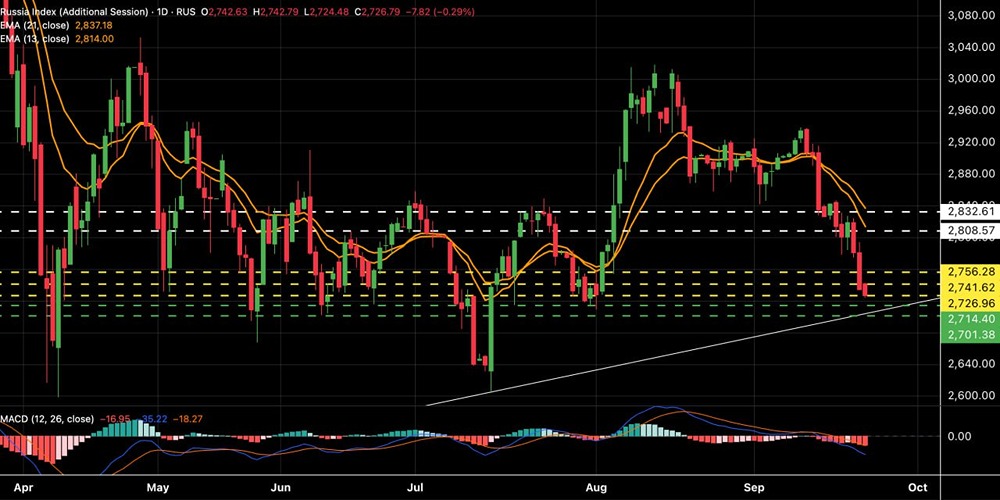This screenshot has height=500, width=1000.
Task: Click the 2,600.00 price axis tick
Action: click(971, 395)
